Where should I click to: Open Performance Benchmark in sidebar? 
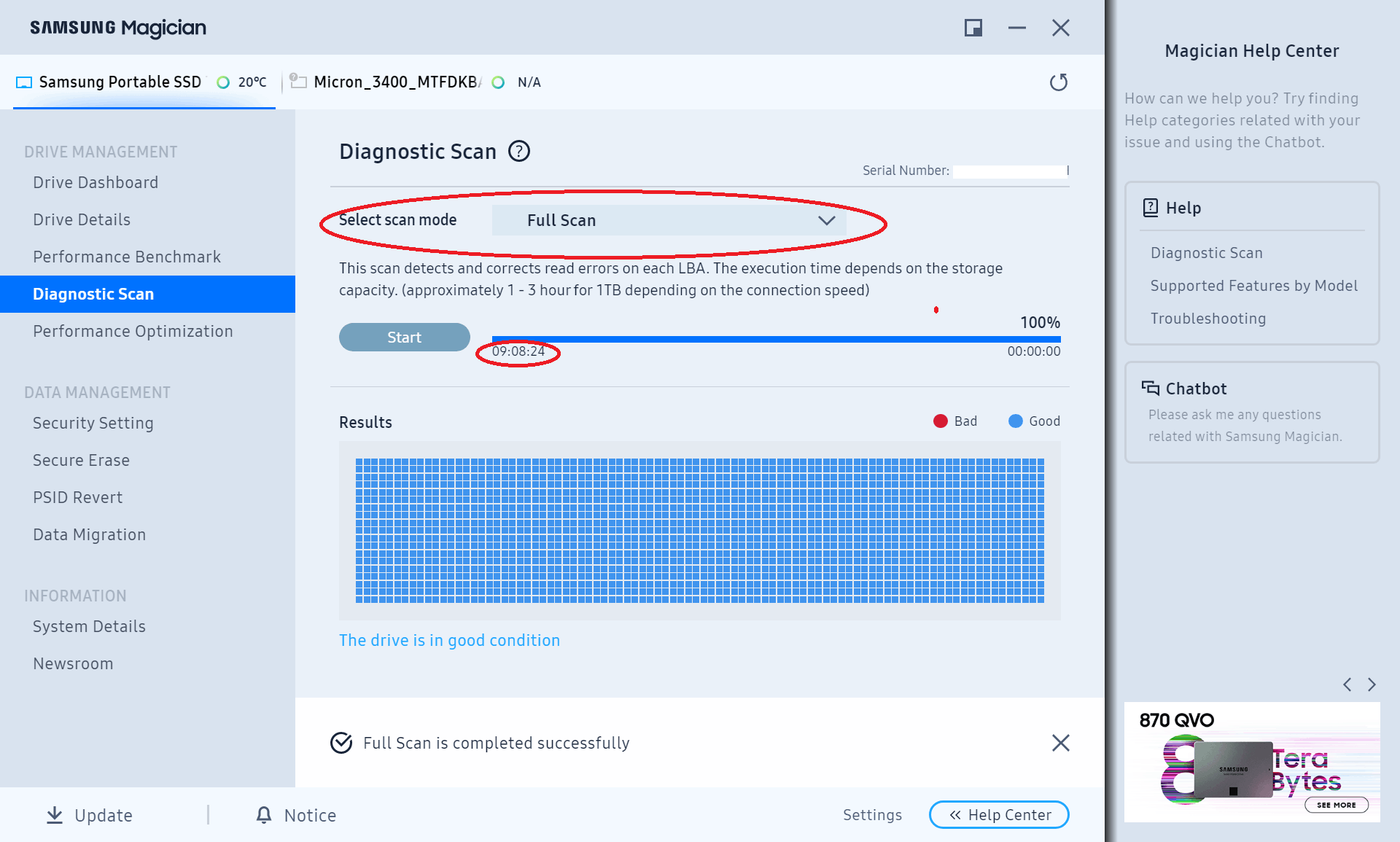[x=127, y=257]
